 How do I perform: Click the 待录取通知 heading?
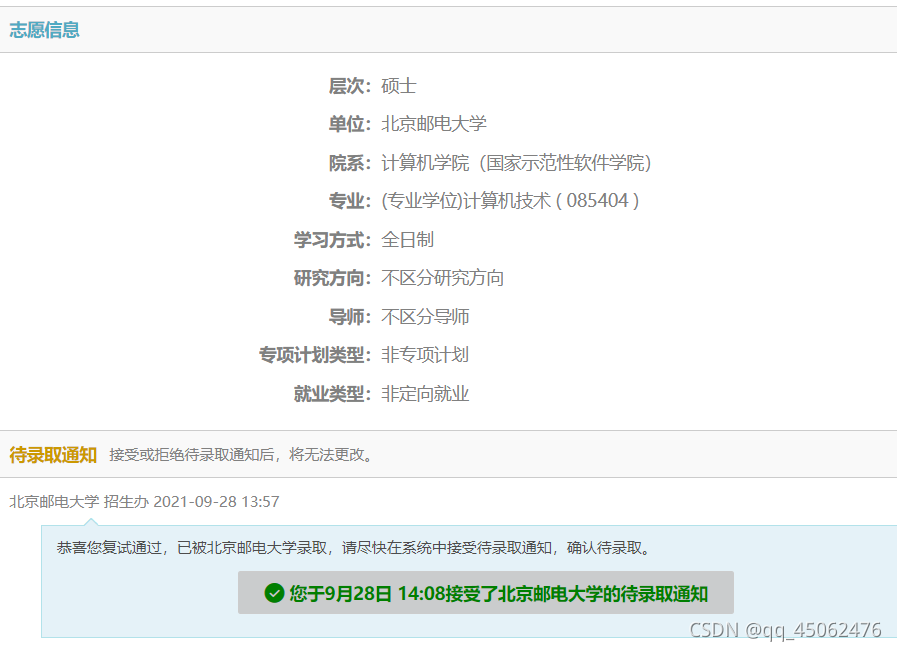pos(53,455)
